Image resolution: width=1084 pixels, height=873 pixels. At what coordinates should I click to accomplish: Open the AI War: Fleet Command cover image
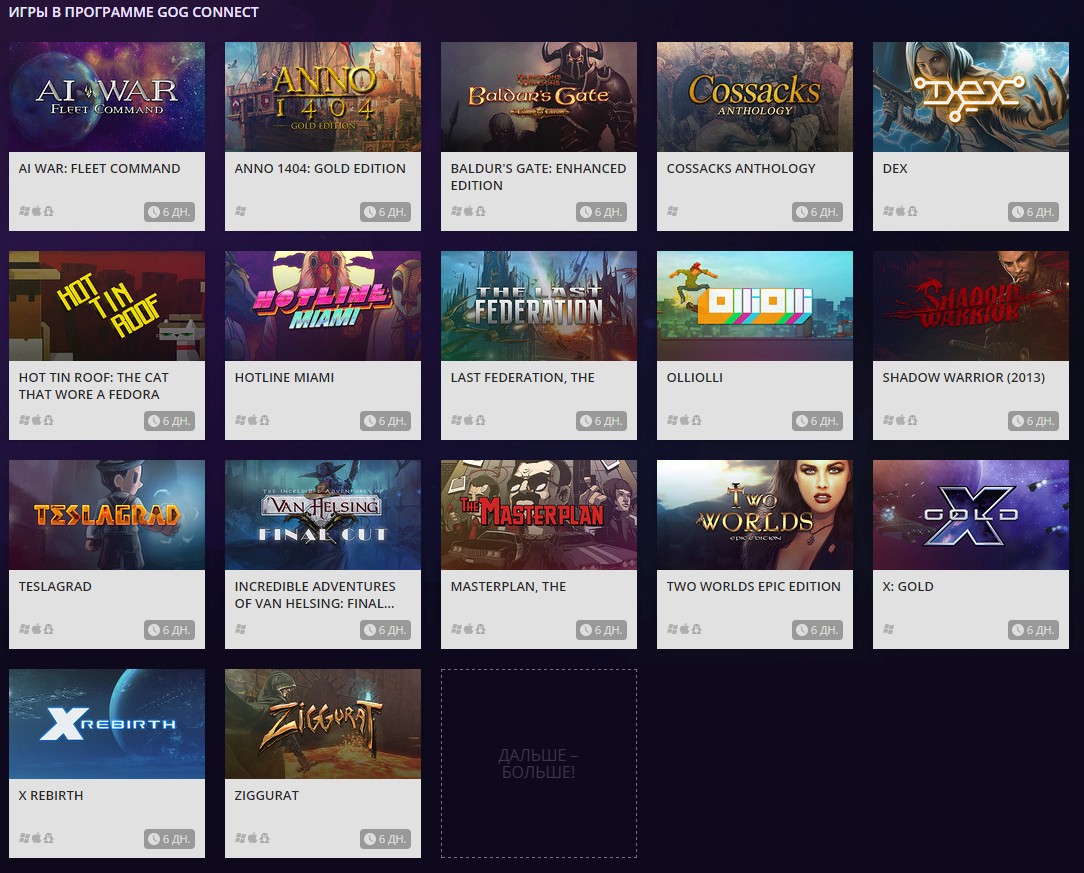tap(107, 97)
